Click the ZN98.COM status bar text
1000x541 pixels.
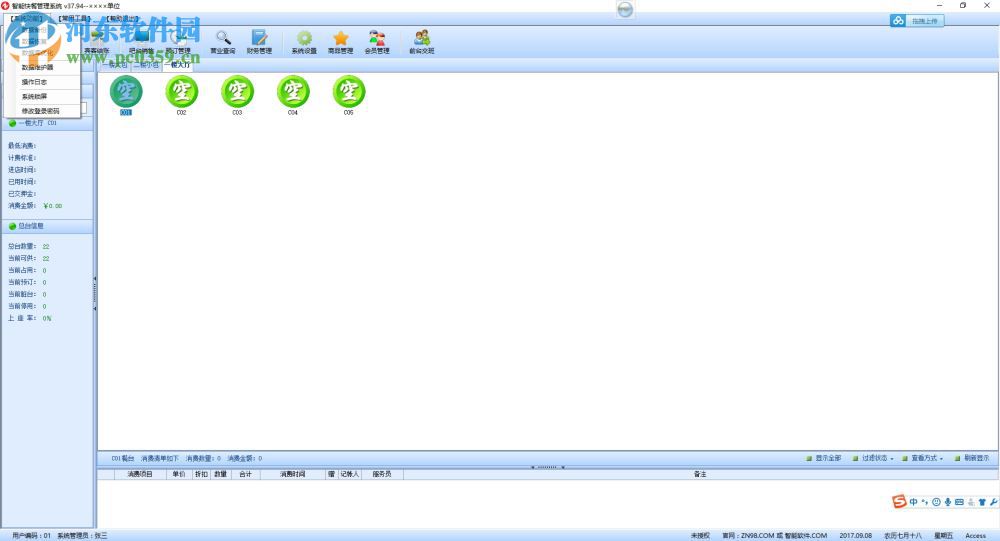774,536
